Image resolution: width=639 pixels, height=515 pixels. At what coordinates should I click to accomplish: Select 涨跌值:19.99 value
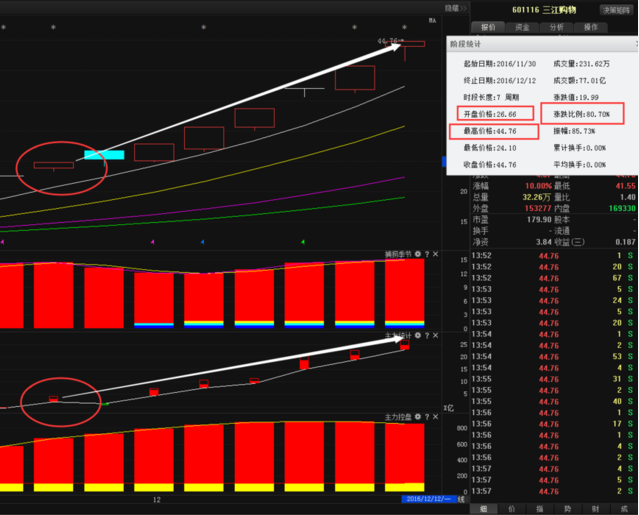[576, 97]
